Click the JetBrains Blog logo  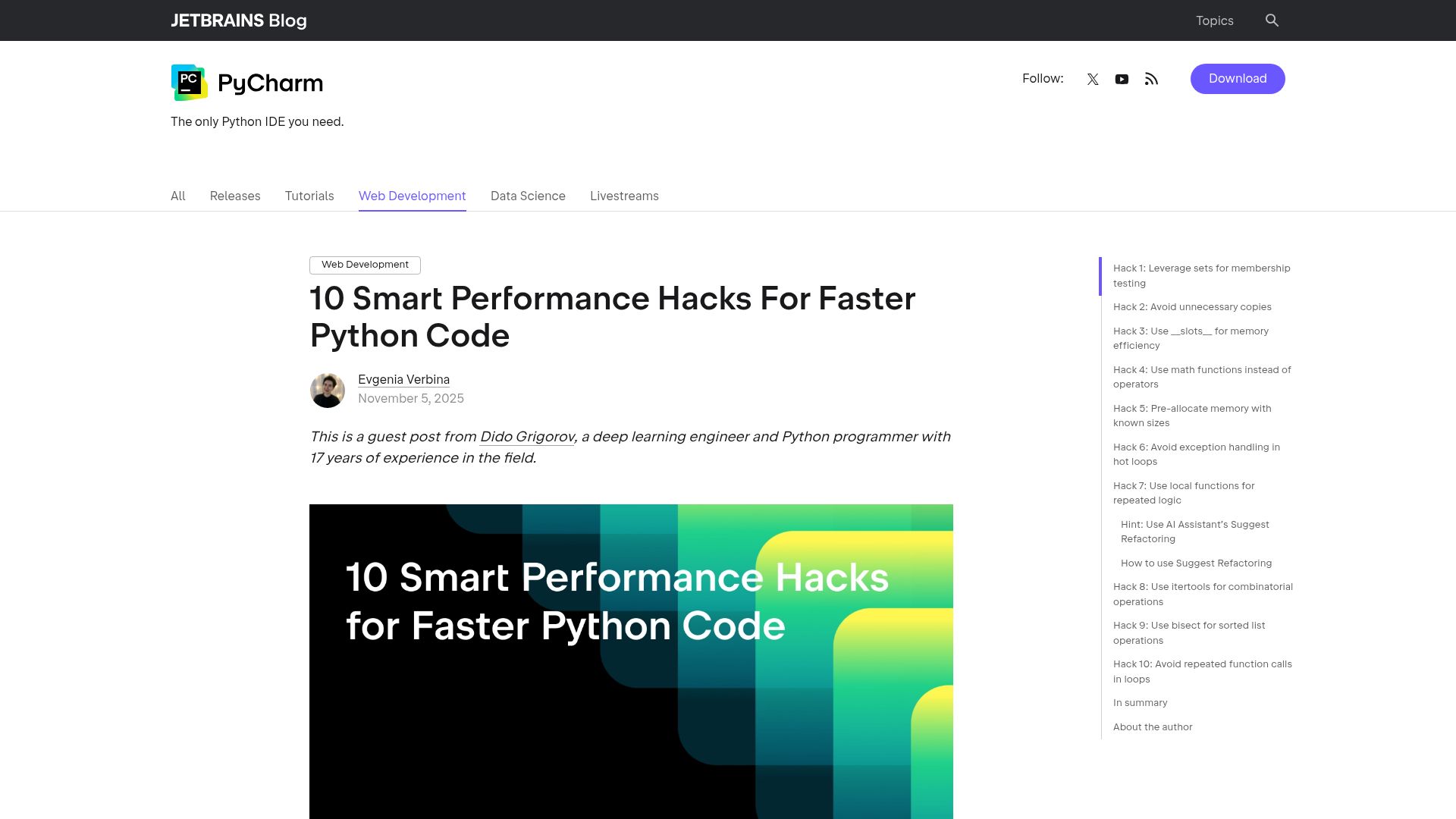pos(239,20)
